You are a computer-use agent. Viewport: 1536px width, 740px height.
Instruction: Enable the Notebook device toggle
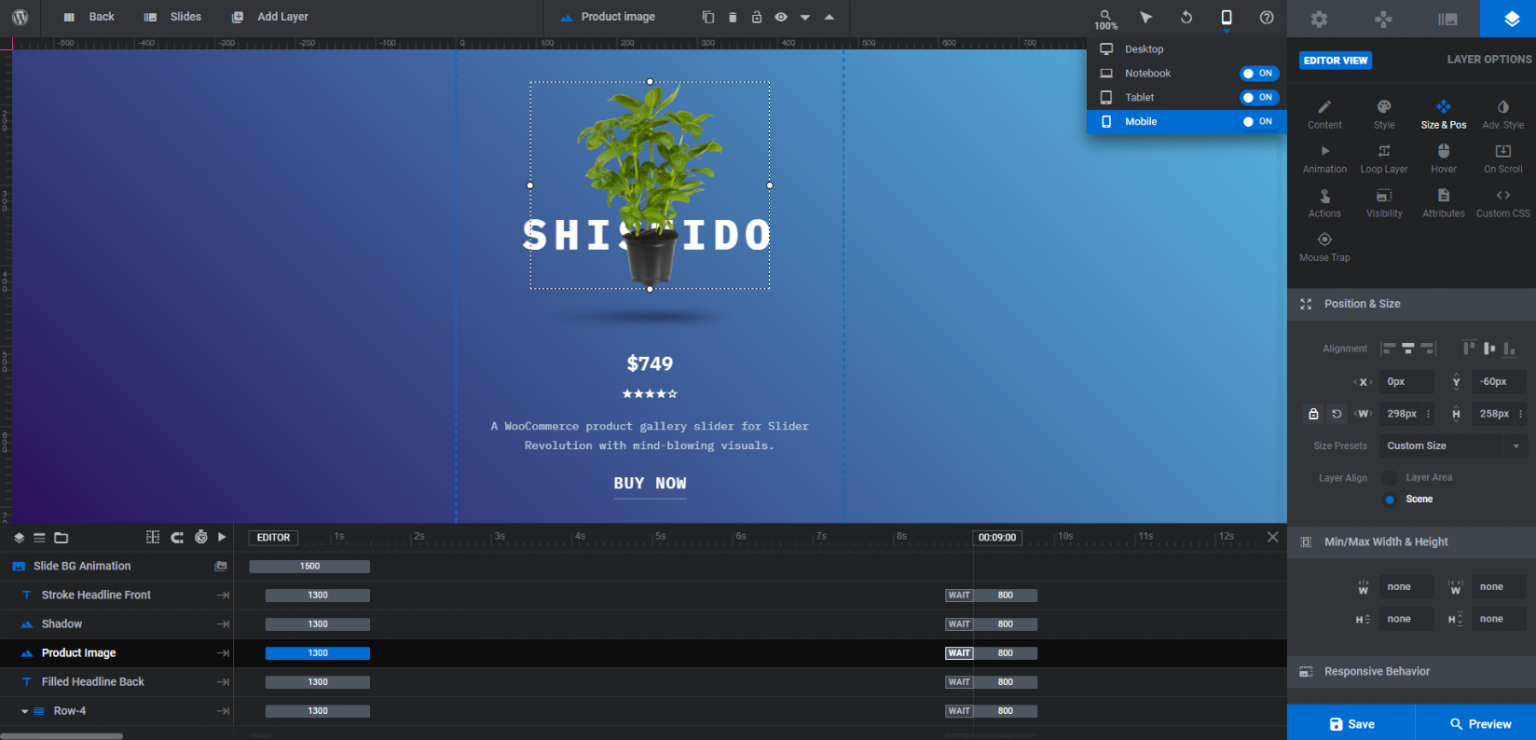(1258, 73)
